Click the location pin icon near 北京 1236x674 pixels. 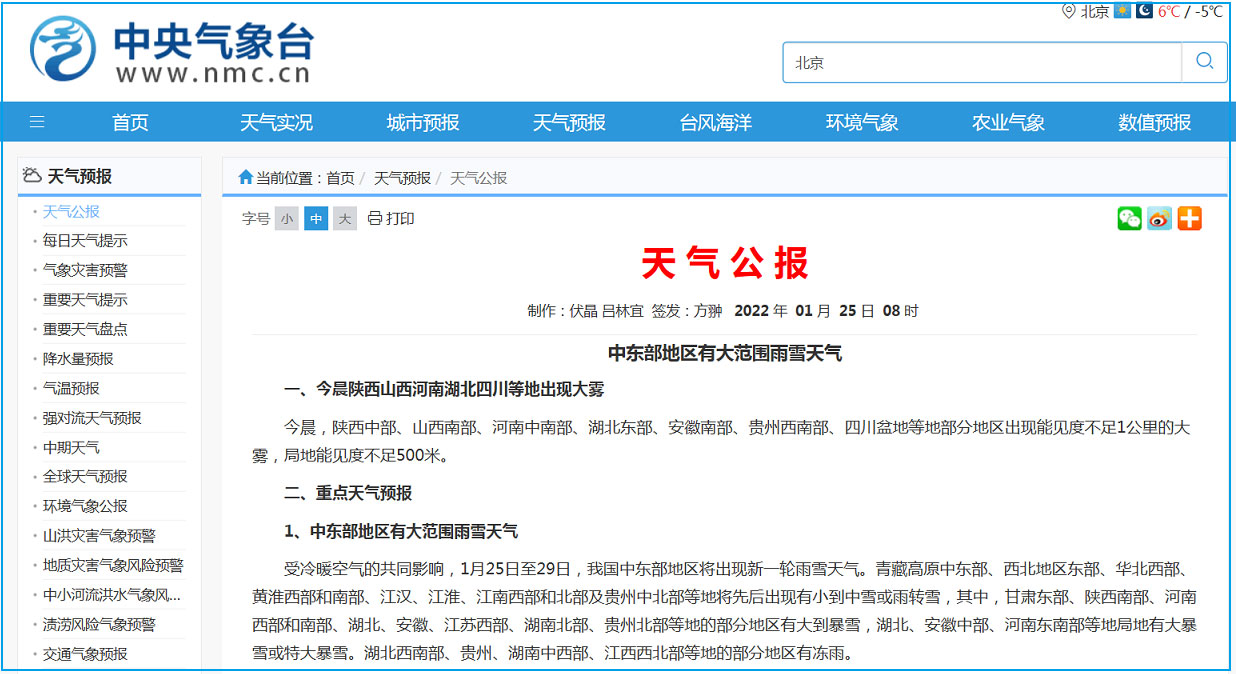pyautogui.click(x=1069, y=11)
